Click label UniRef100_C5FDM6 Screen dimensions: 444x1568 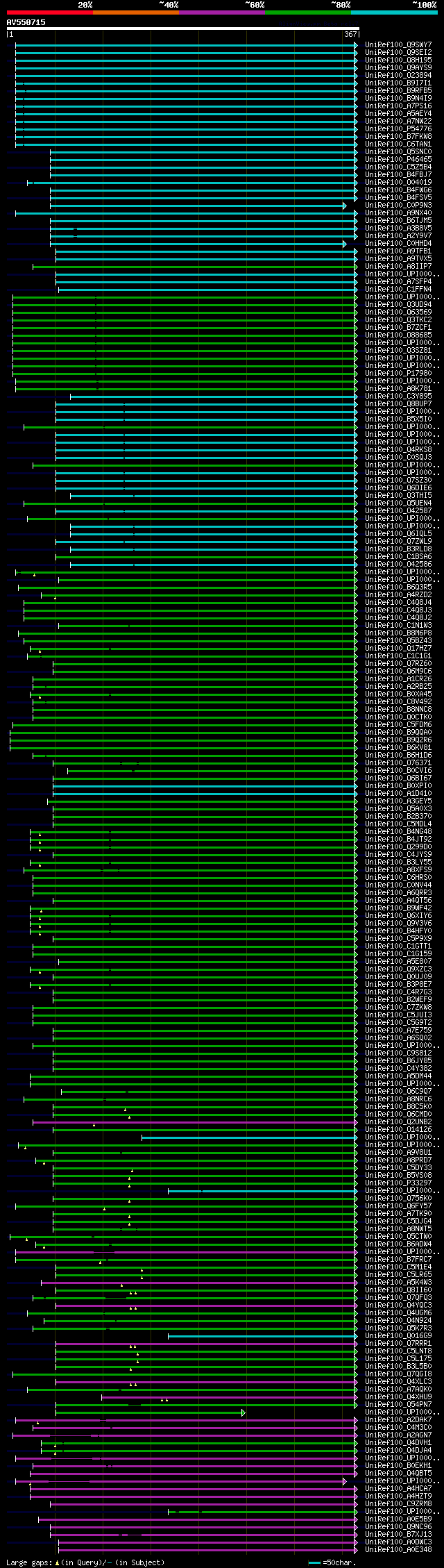pos(398,724)
